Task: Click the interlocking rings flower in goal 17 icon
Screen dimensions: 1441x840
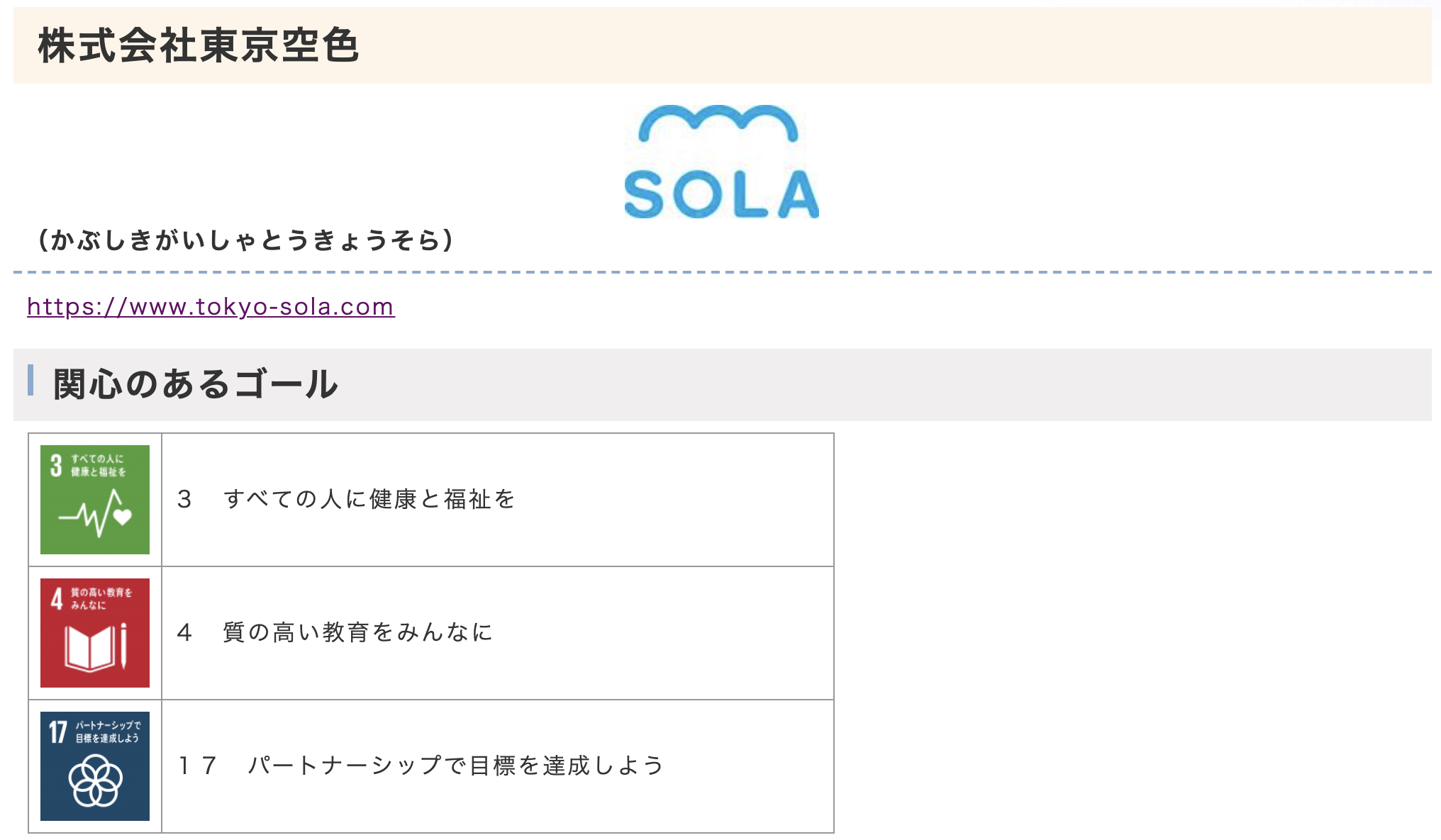Action: [95, 780]
